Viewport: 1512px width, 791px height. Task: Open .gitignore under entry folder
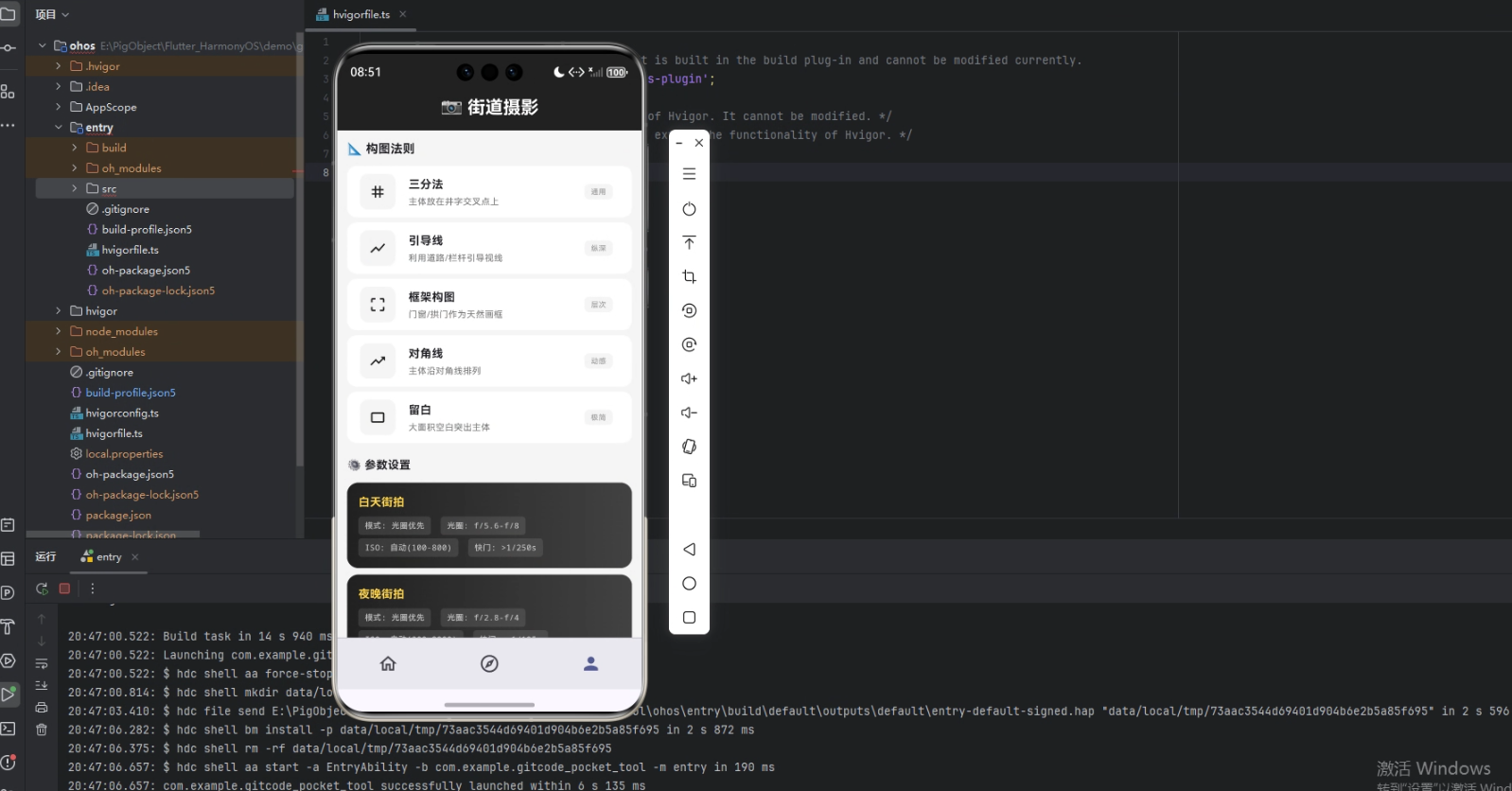(126, 209)
